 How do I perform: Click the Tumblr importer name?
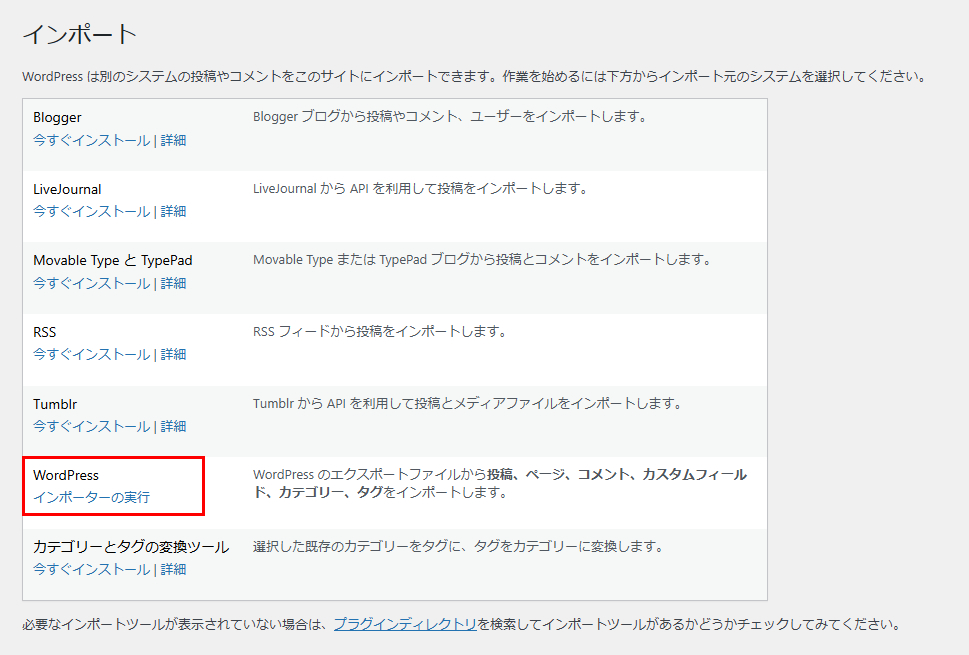point(55,404)
